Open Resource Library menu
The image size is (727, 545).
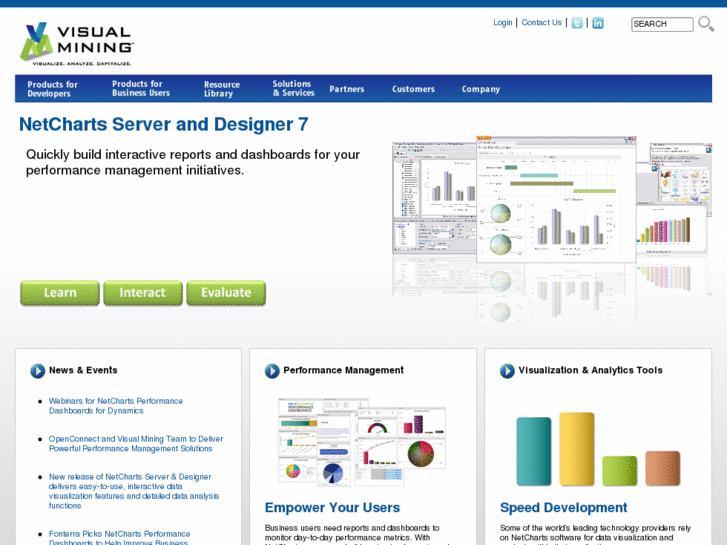222,89
